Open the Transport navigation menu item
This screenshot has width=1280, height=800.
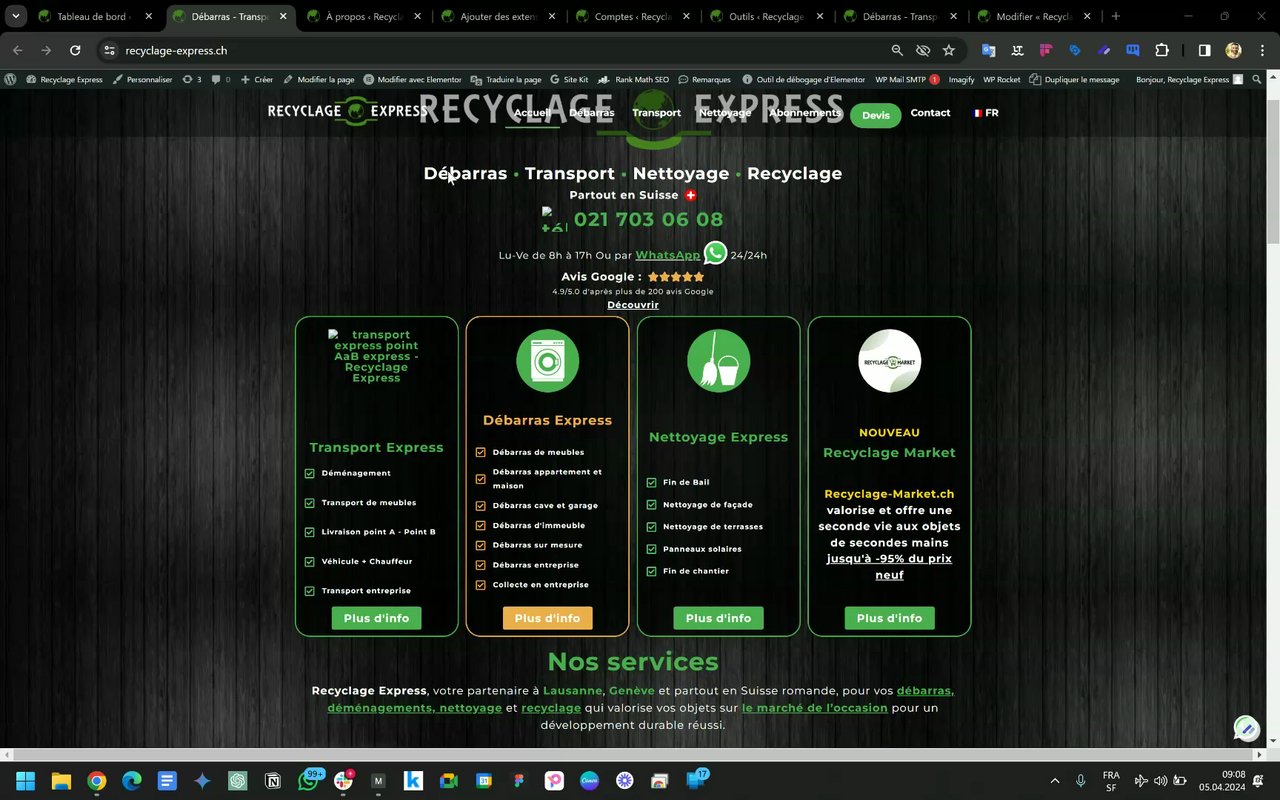click(x=656, y=113)
